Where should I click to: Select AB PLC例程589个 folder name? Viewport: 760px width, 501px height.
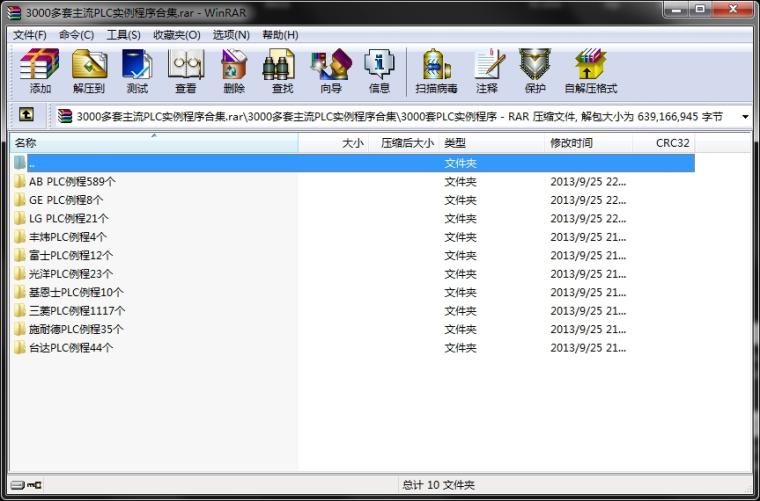(x=72, y=182)
